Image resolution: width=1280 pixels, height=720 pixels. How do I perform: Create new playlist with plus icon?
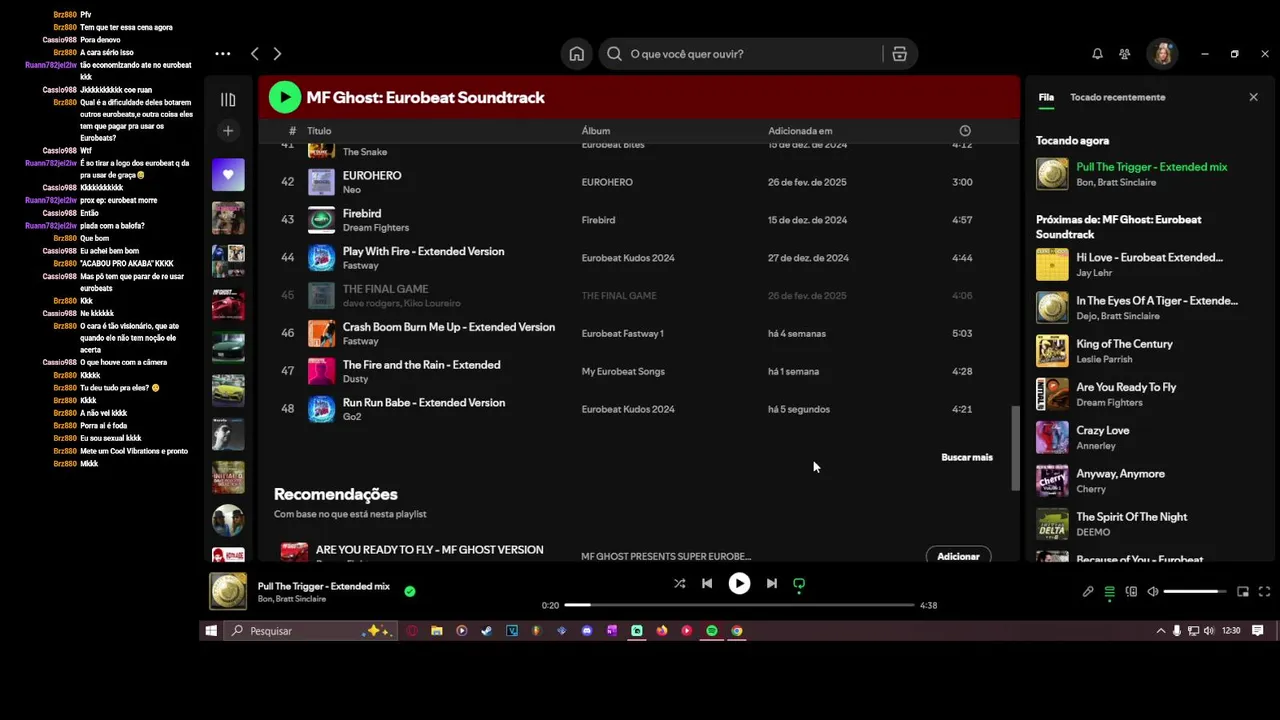coord(228,131)
